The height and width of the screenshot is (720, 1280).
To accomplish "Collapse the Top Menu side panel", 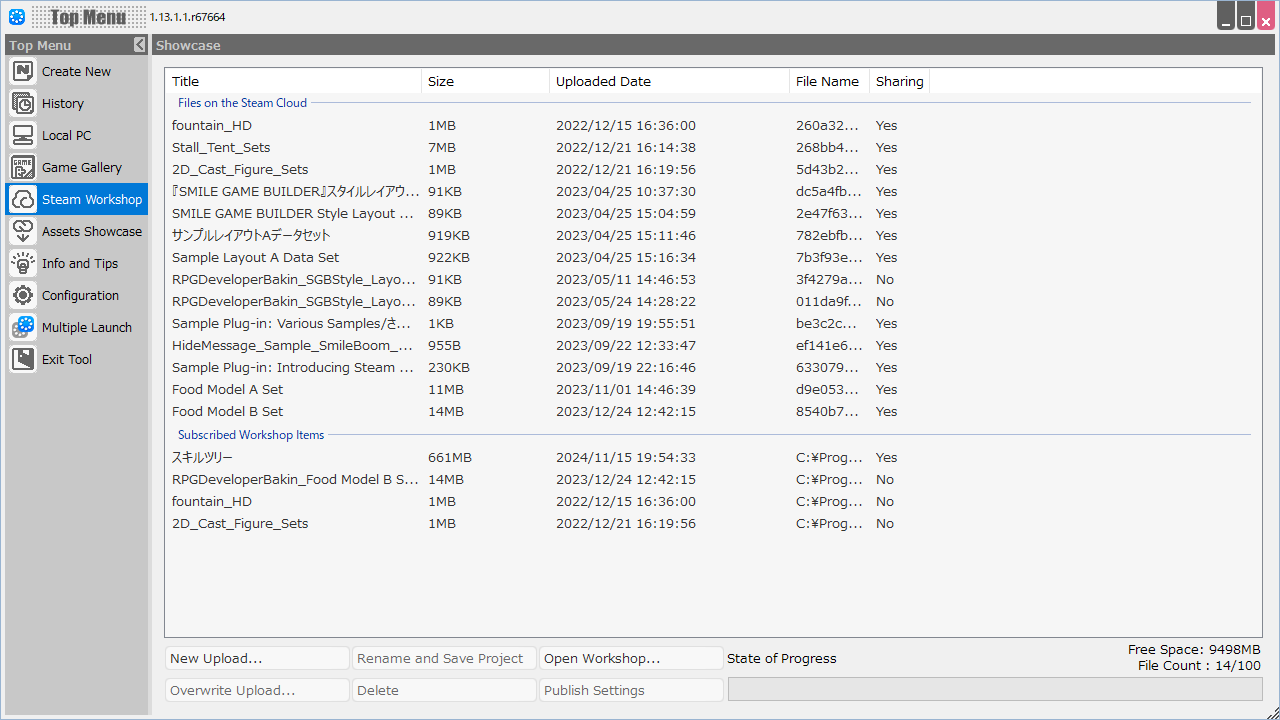I will click(x=140, y=45).
